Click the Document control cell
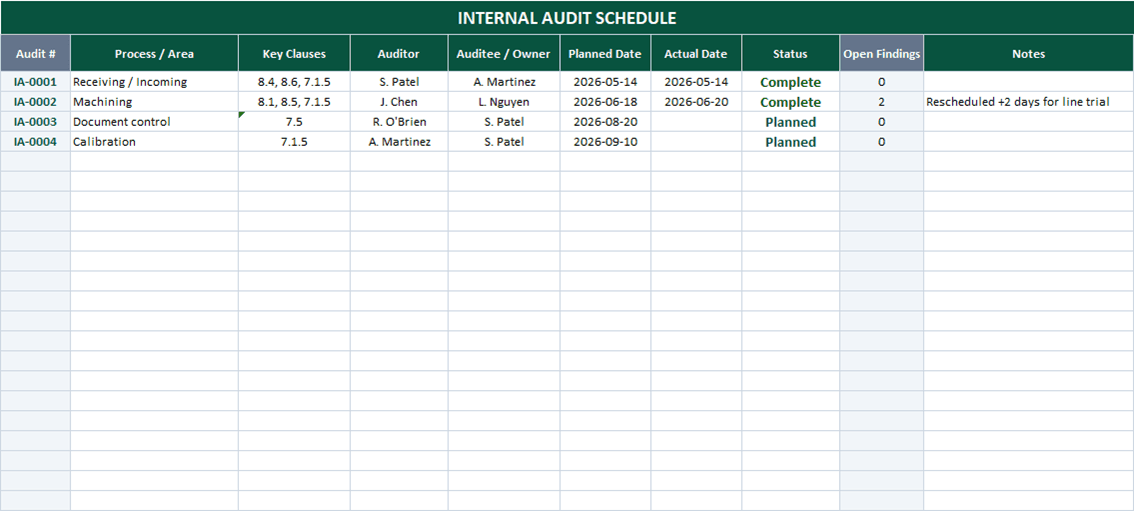This screenshot has width=1134, height=511. (x=154, y=121)
